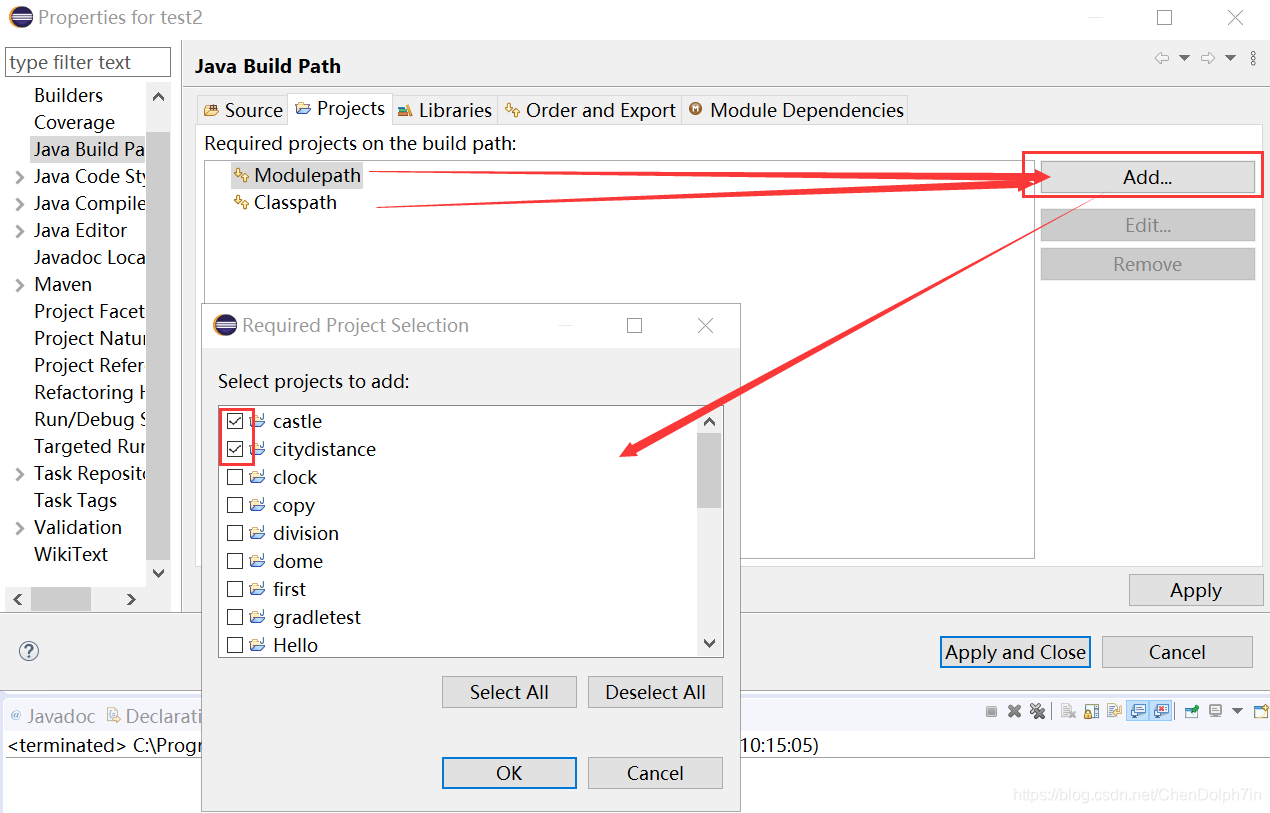Open the console view dropdown arrow
This screenshot has height=813, width=1270.
click(1236, 710)
